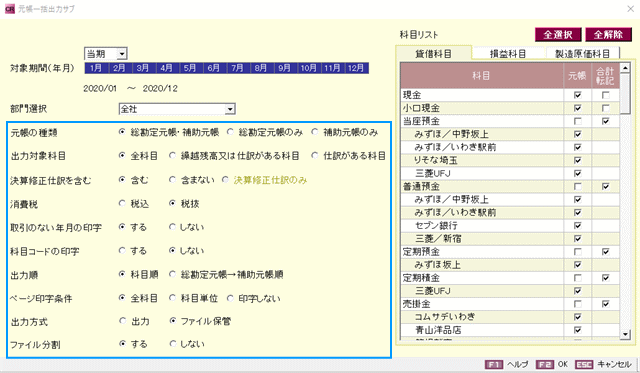Select 補助元帳のみ radio option
This screenshot has height=373, width=640.
[315, 132]
